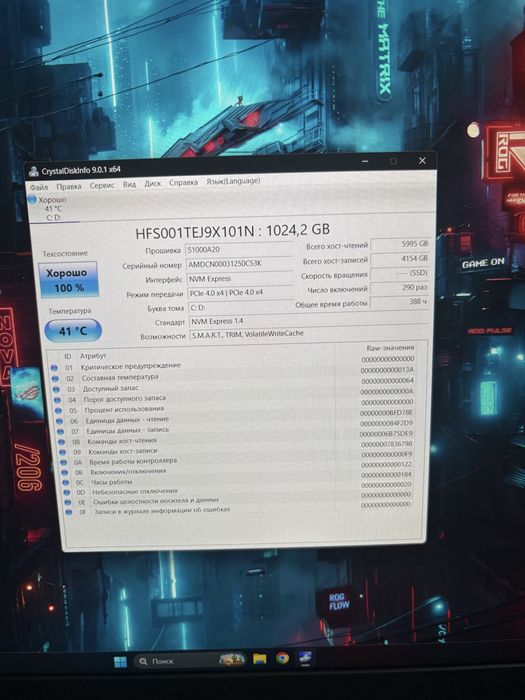Open the Правка menu
Viewport: 525px width, 700px height.
tap(69, 186)
